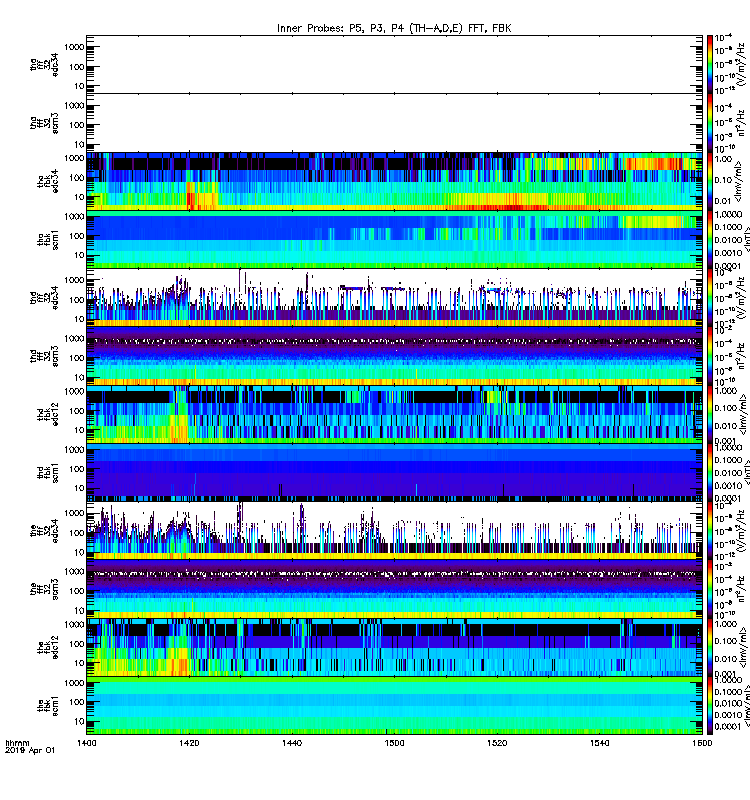Click the 1420 time axis label
Viewport: 750px width, 800px height.
[189, 743]
